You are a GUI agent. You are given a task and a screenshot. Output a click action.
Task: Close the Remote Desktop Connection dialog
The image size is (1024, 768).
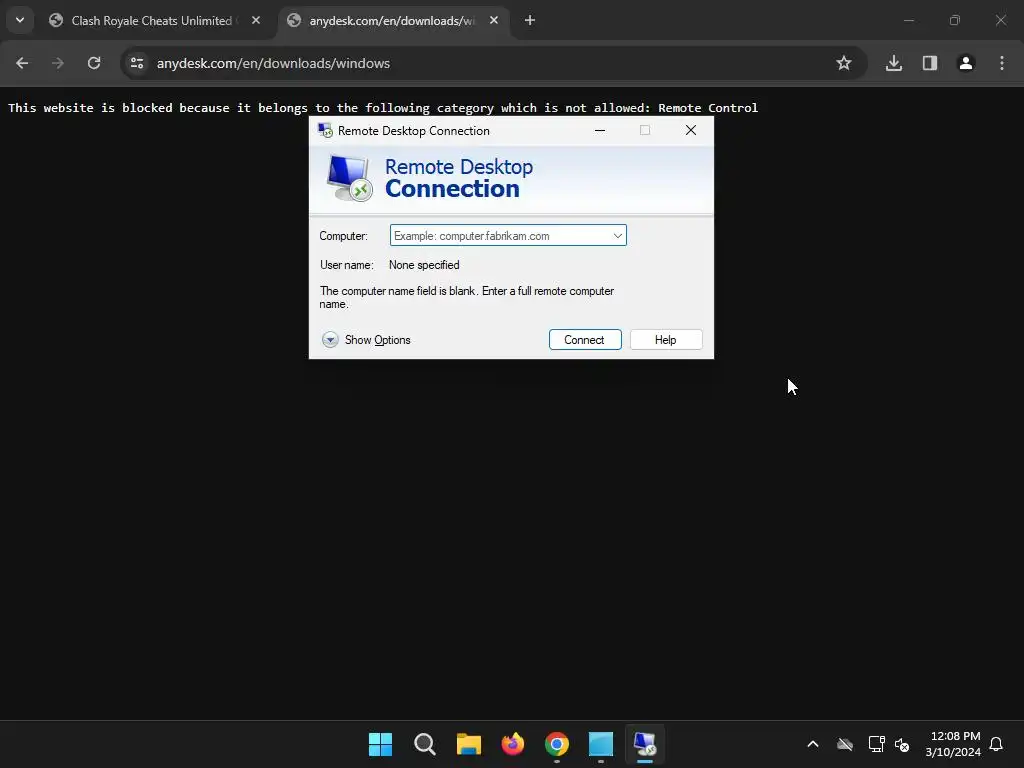(691, 131)
